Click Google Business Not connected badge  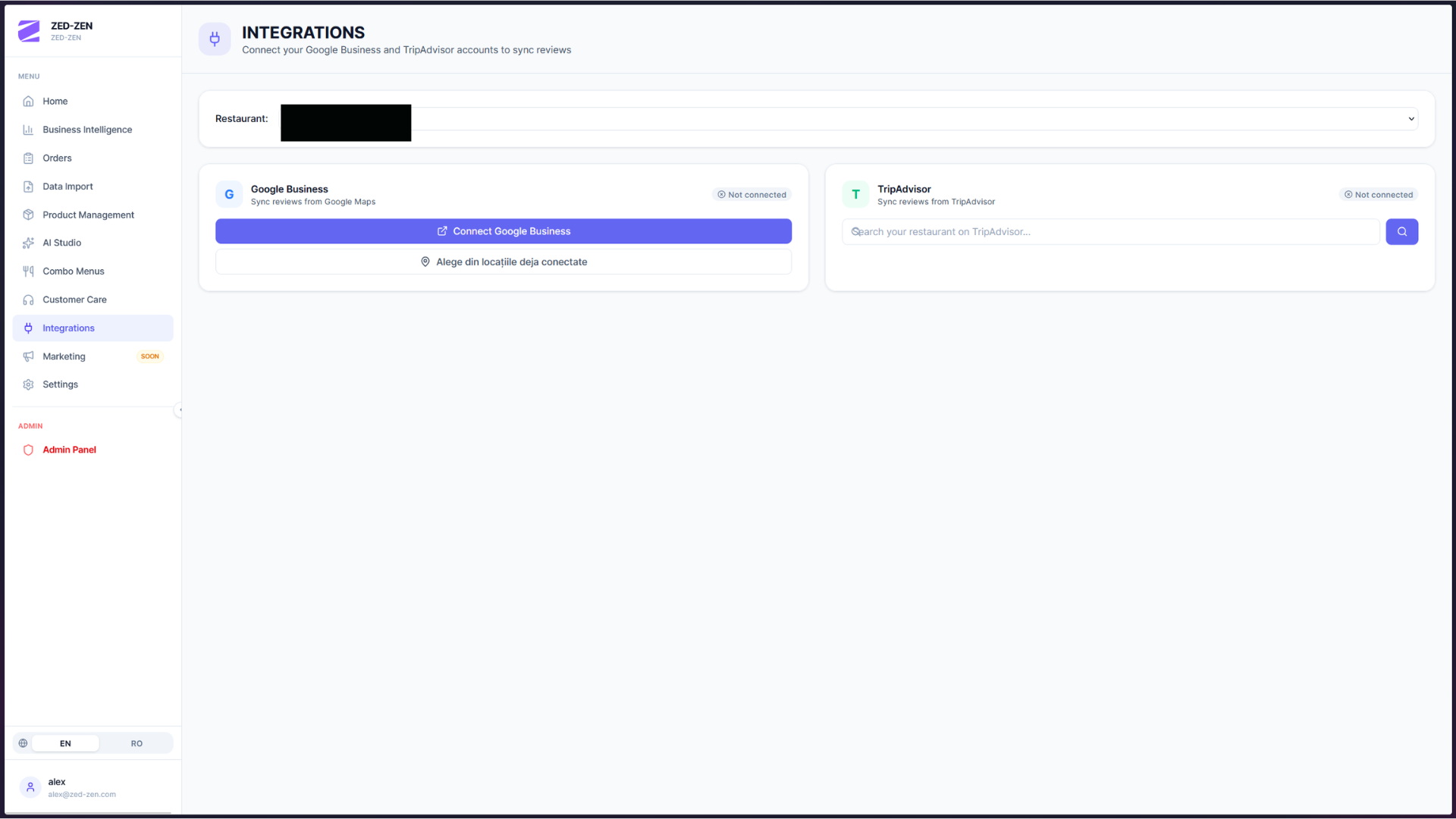[x=752, y=195]
